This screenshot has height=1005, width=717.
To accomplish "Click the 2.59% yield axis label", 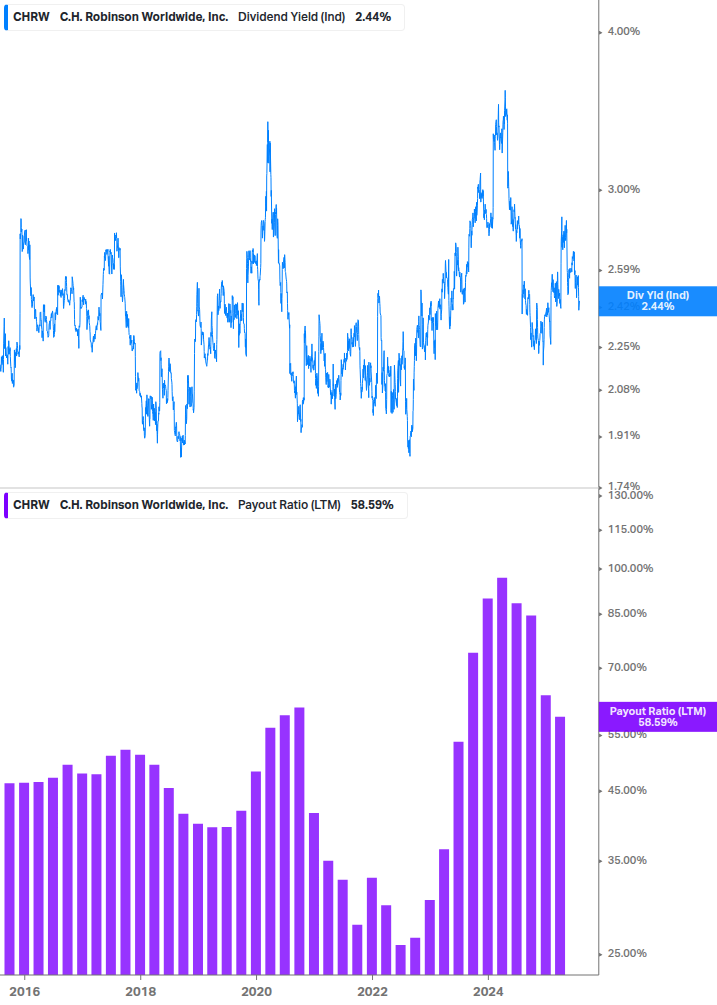I will pyautogui.click(x=623, y=270).
